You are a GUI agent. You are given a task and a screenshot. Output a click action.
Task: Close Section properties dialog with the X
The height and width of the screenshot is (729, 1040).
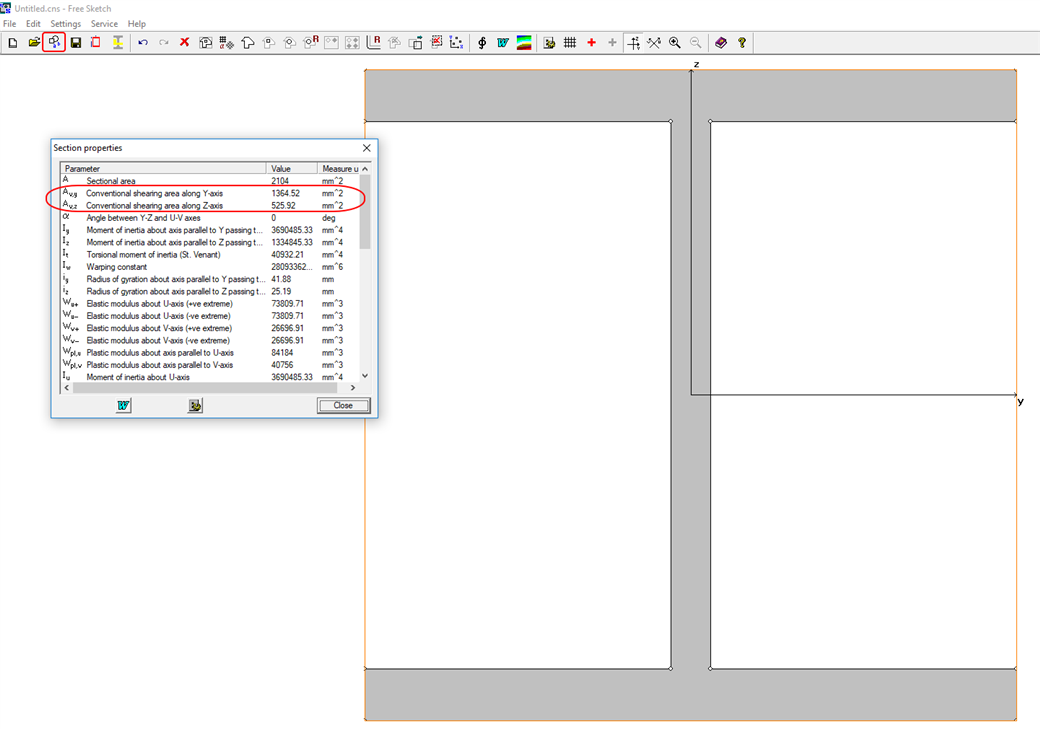coord(367,148)
